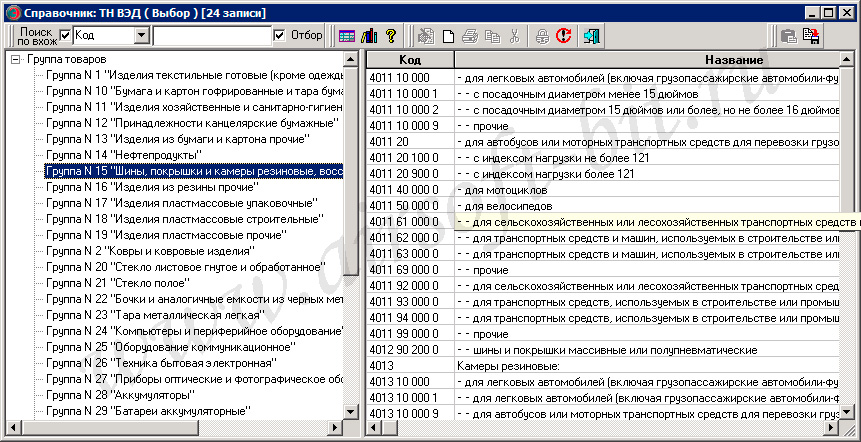Select the row with code 4011 69 000 0

603,270
